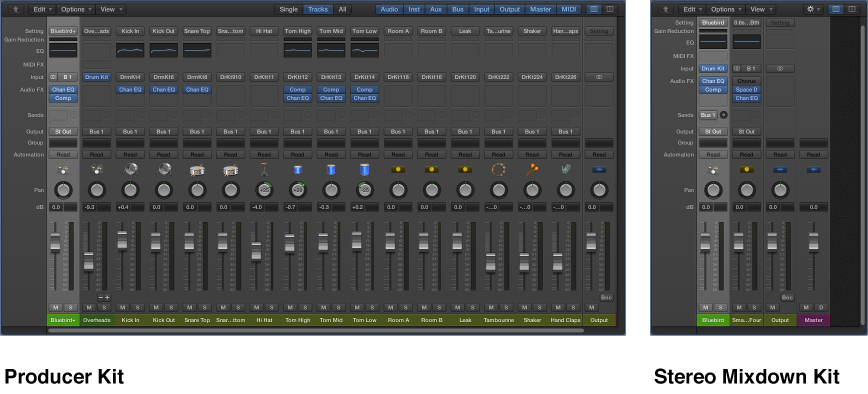Click the Tom Mid blue drum icon
Viewport: 868px width, 394px height.
[x=331, y=170]
